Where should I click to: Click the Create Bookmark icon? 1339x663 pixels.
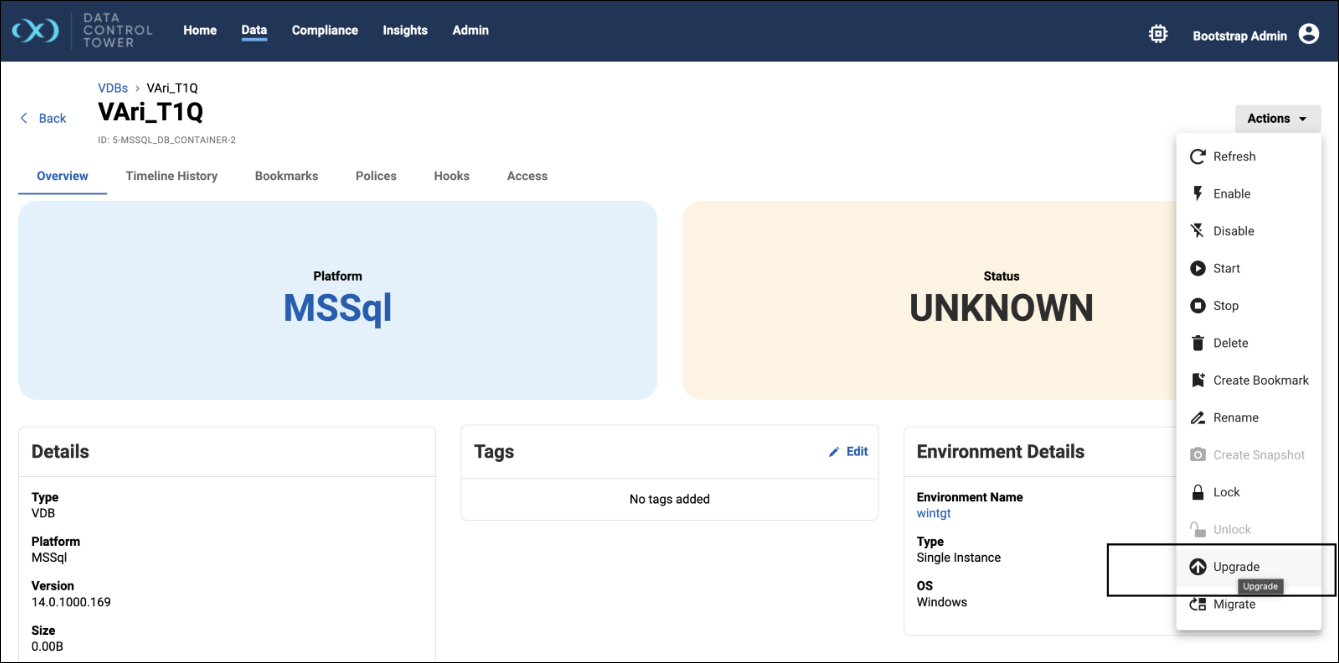point(1197,380)
